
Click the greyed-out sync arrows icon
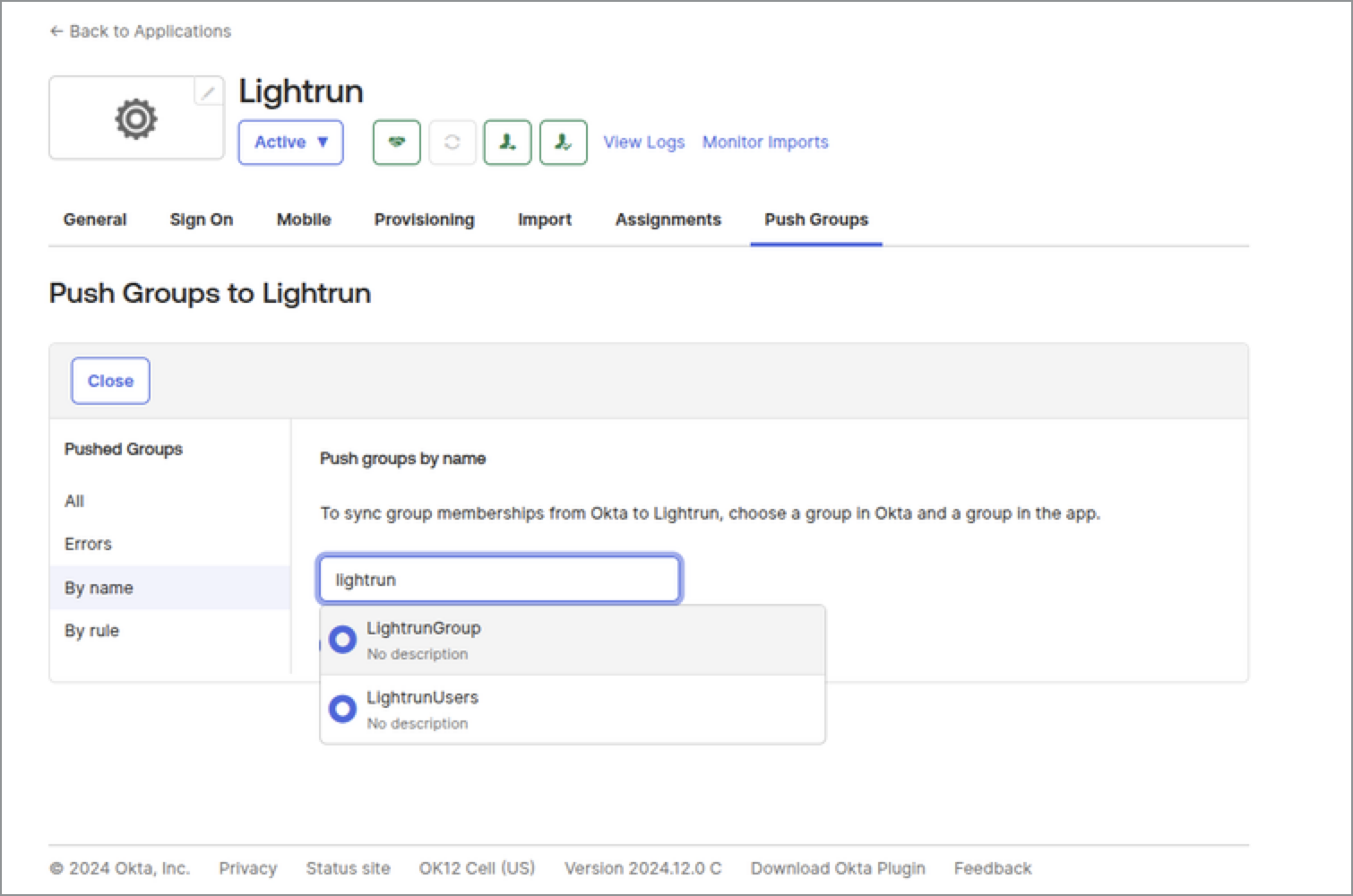pos(452,142)
